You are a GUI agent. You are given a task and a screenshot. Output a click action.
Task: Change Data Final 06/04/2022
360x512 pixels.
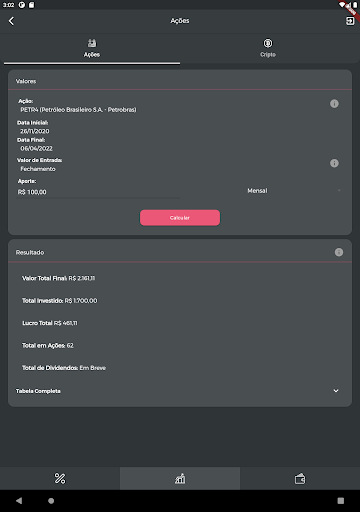point(36,149)
